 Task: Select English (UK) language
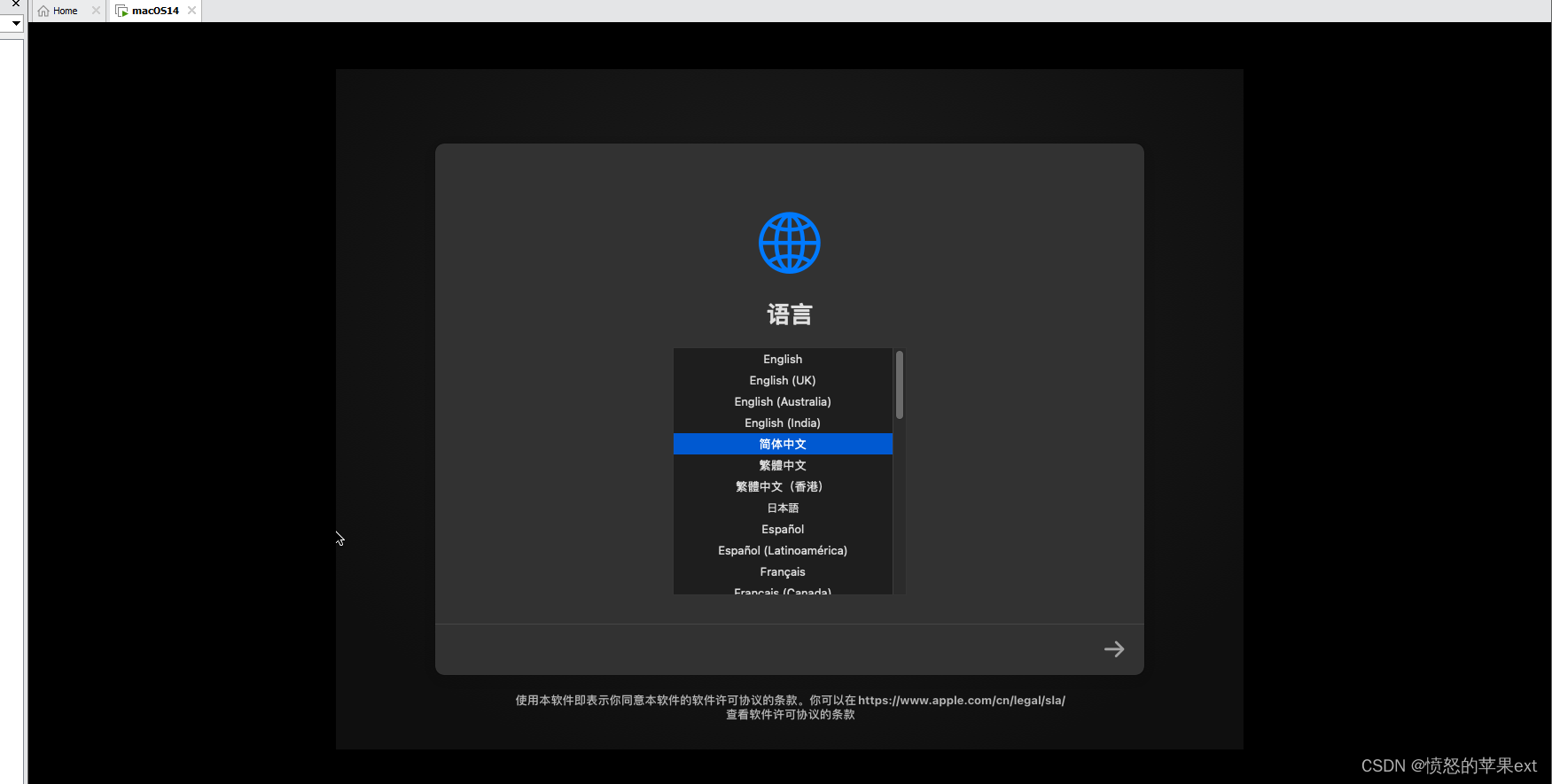[x=783, y=380]
